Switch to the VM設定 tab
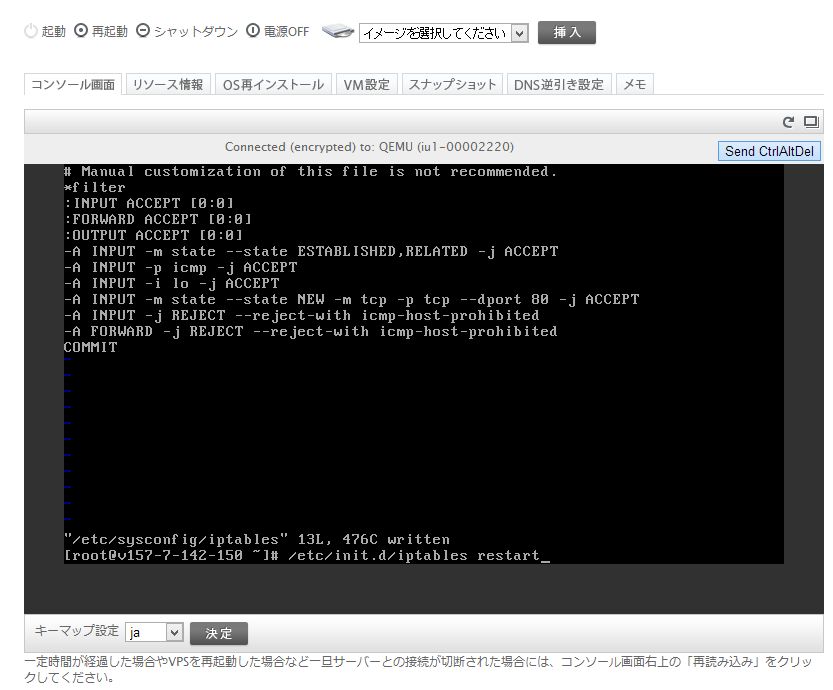This screenshot has height=690, width=833. tap(367, 84)
